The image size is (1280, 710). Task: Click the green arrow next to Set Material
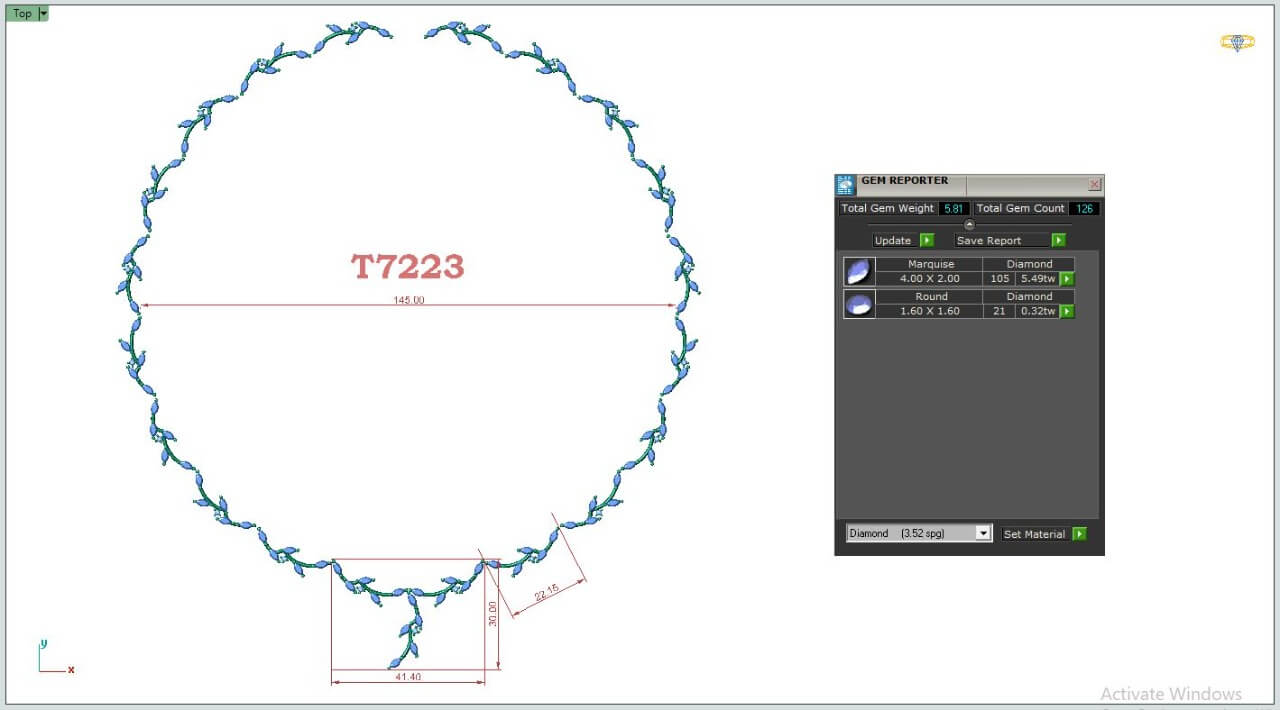[x=1079, y=534]
